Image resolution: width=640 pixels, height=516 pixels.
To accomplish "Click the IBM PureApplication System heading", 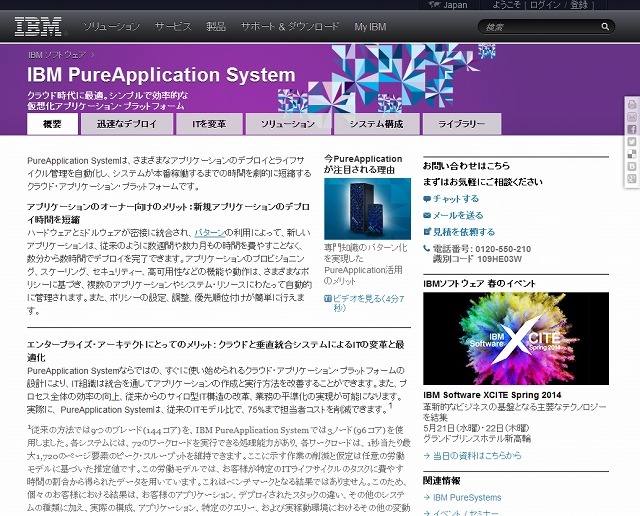I will click(161, 75).
